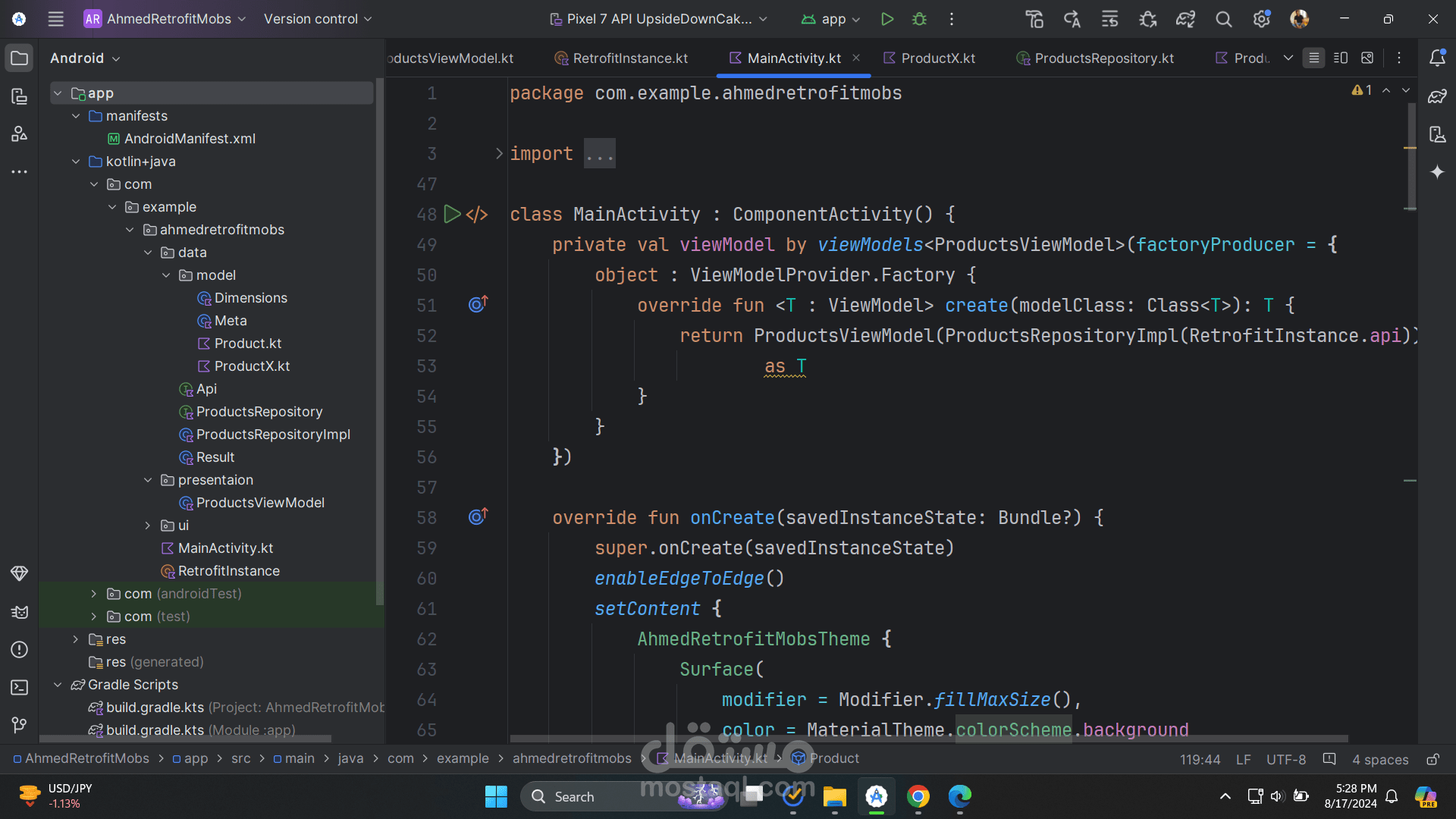1456x819 pixels.
Task: Click the project tree horizontal scrollbar
Action: [185, 738]
